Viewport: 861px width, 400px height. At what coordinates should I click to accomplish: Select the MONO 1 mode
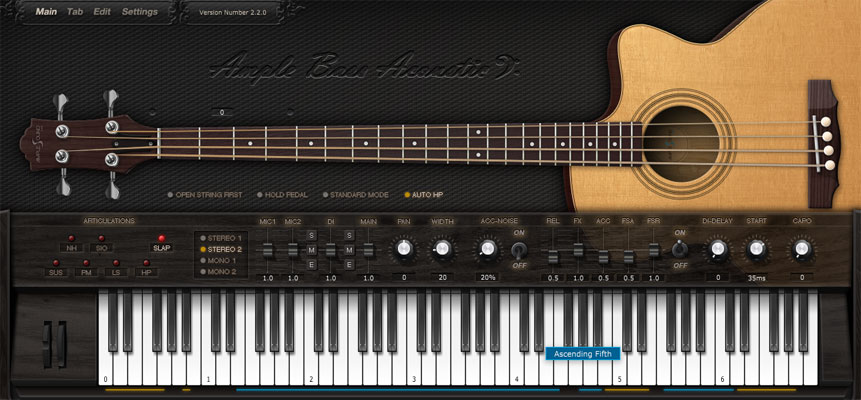(x=219, y=260)
